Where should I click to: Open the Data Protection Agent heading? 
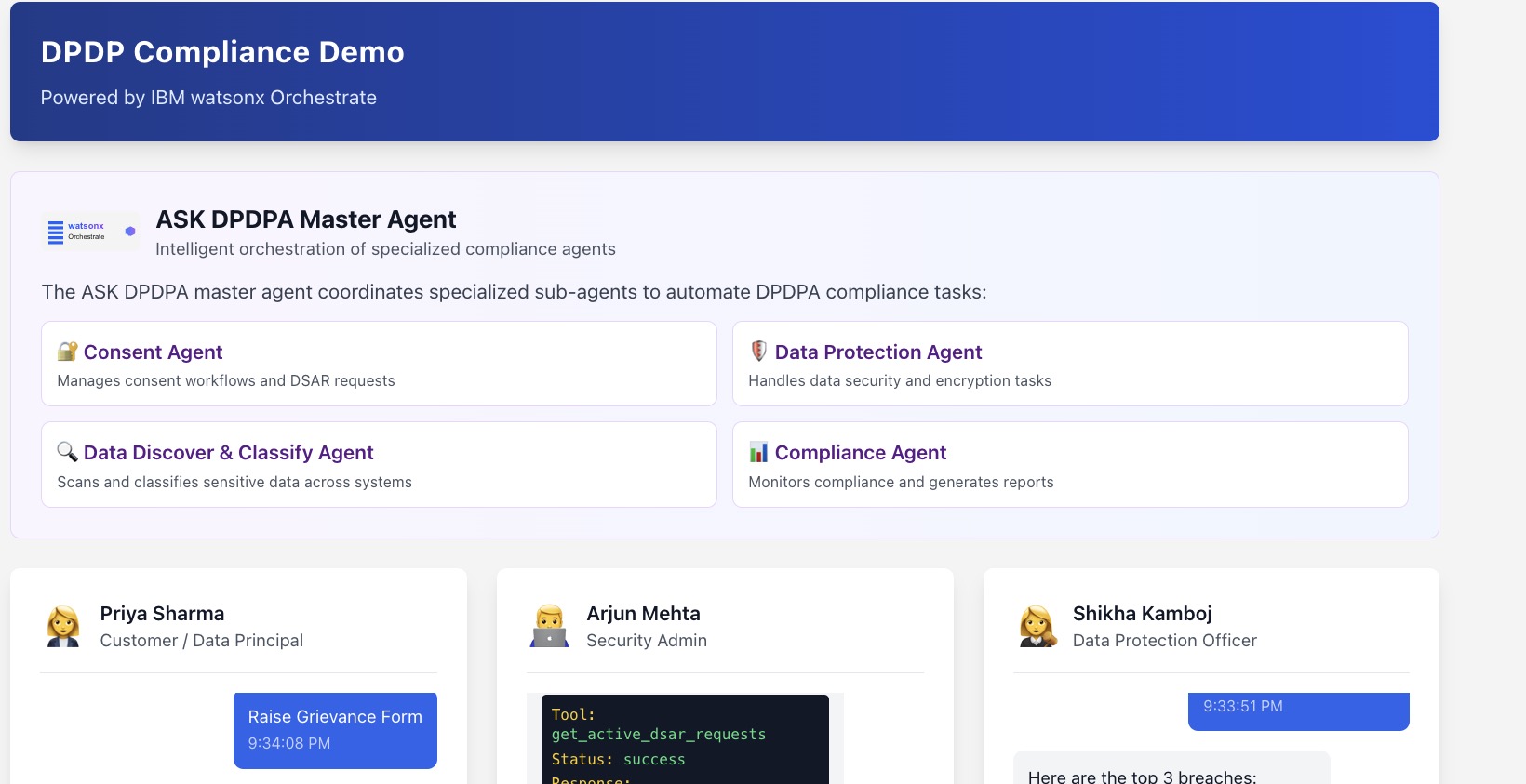point(878,352)
